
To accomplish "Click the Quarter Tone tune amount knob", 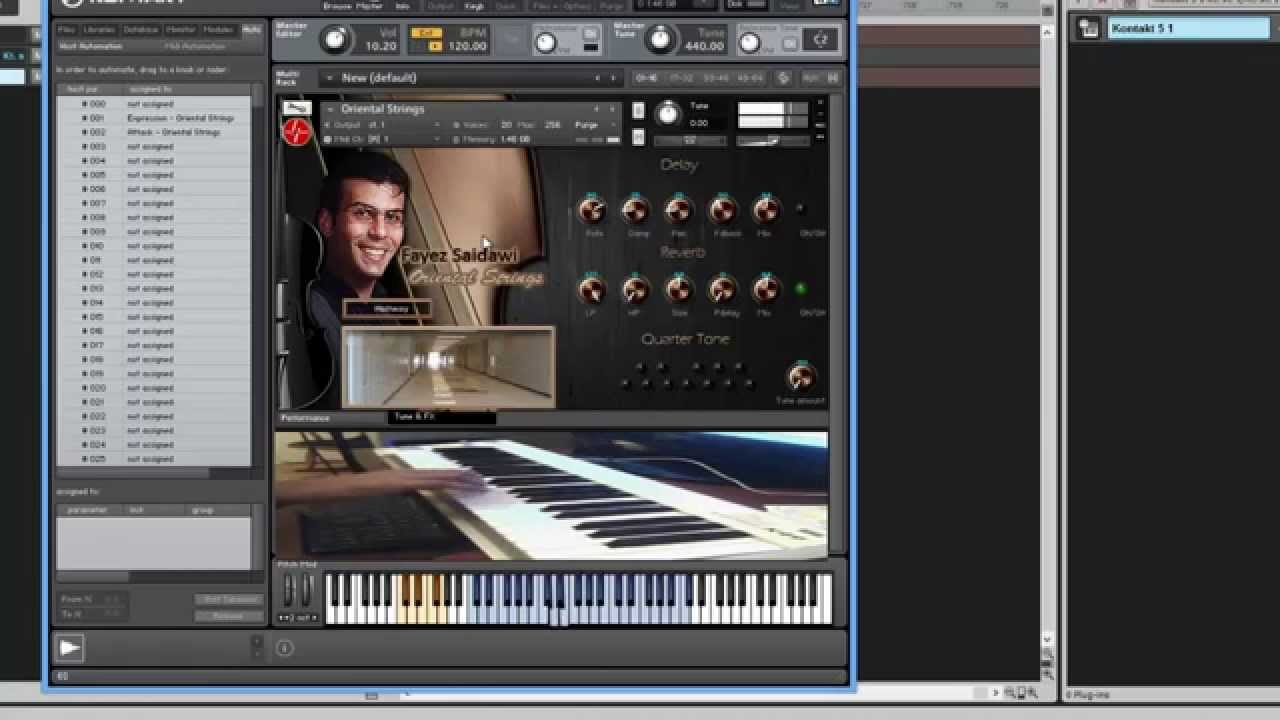I will 800,377.
